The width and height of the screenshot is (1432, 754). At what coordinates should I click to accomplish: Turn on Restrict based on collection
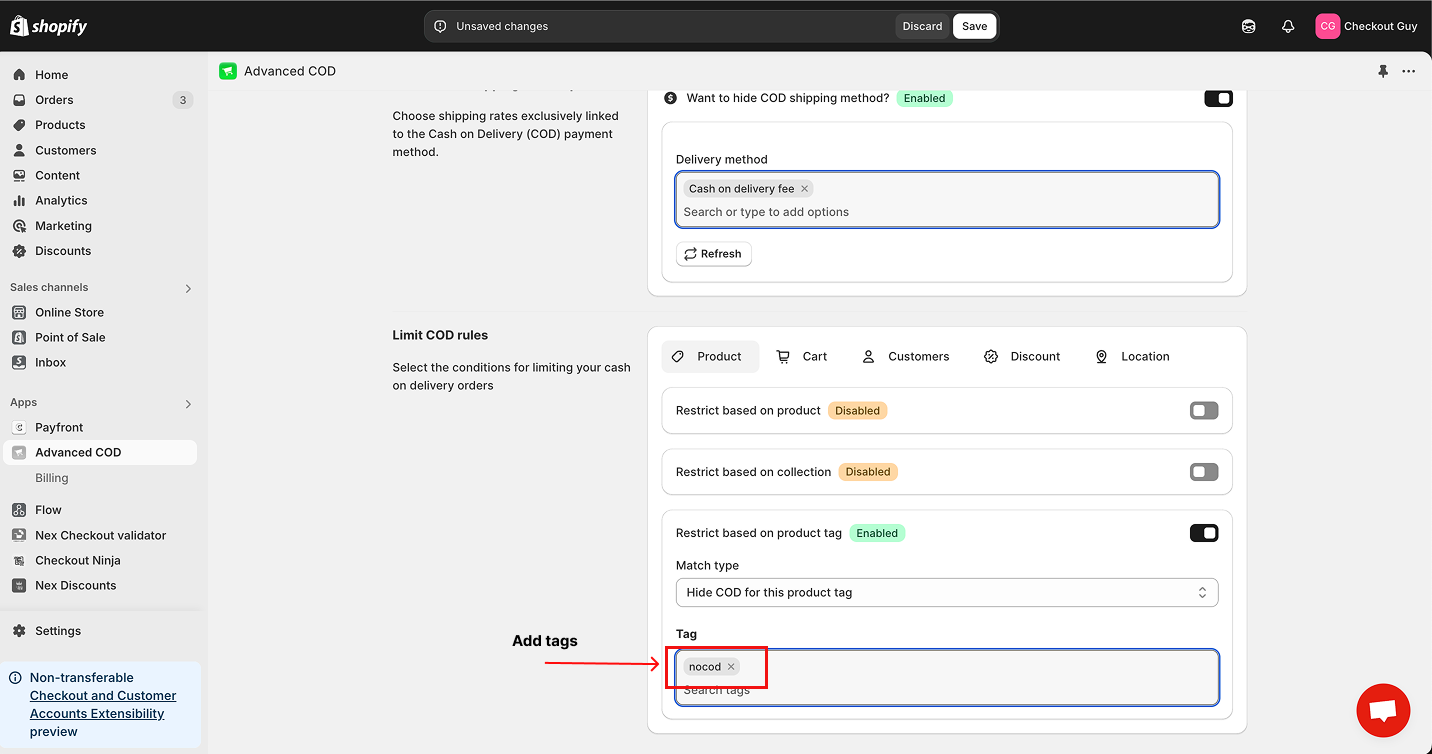1204,472
